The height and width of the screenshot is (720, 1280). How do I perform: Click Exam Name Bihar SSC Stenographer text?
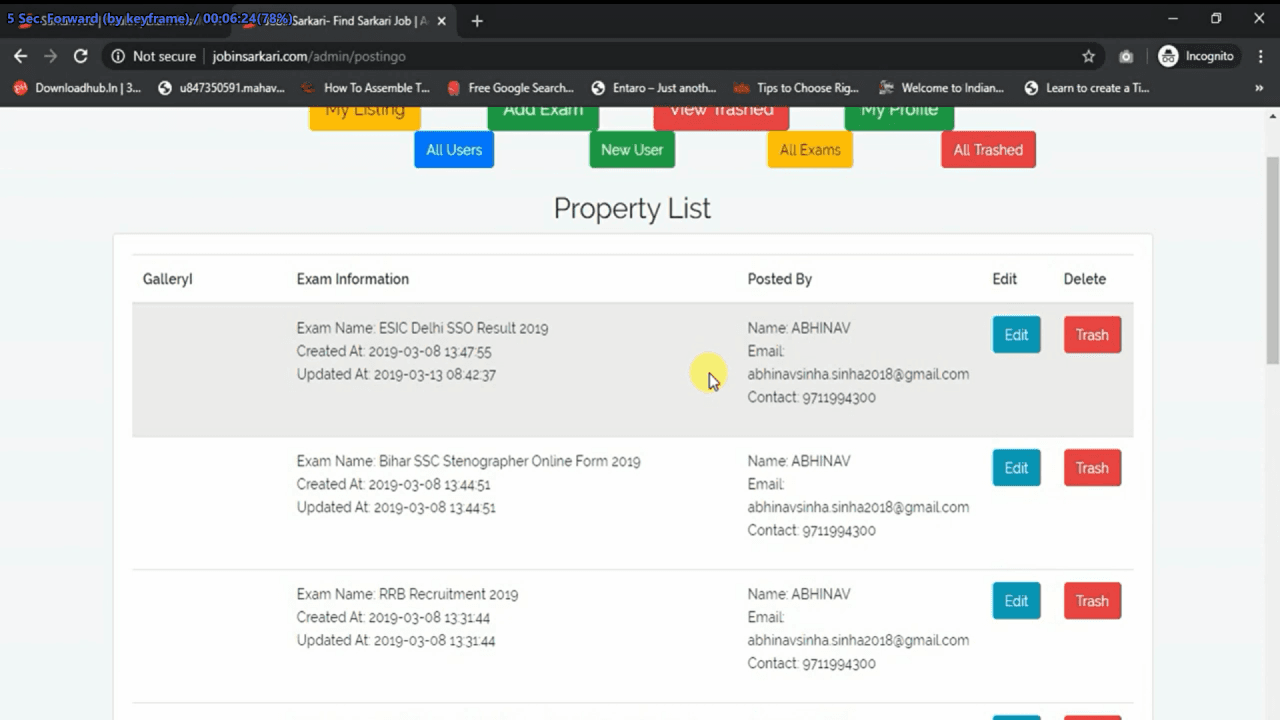468,461
